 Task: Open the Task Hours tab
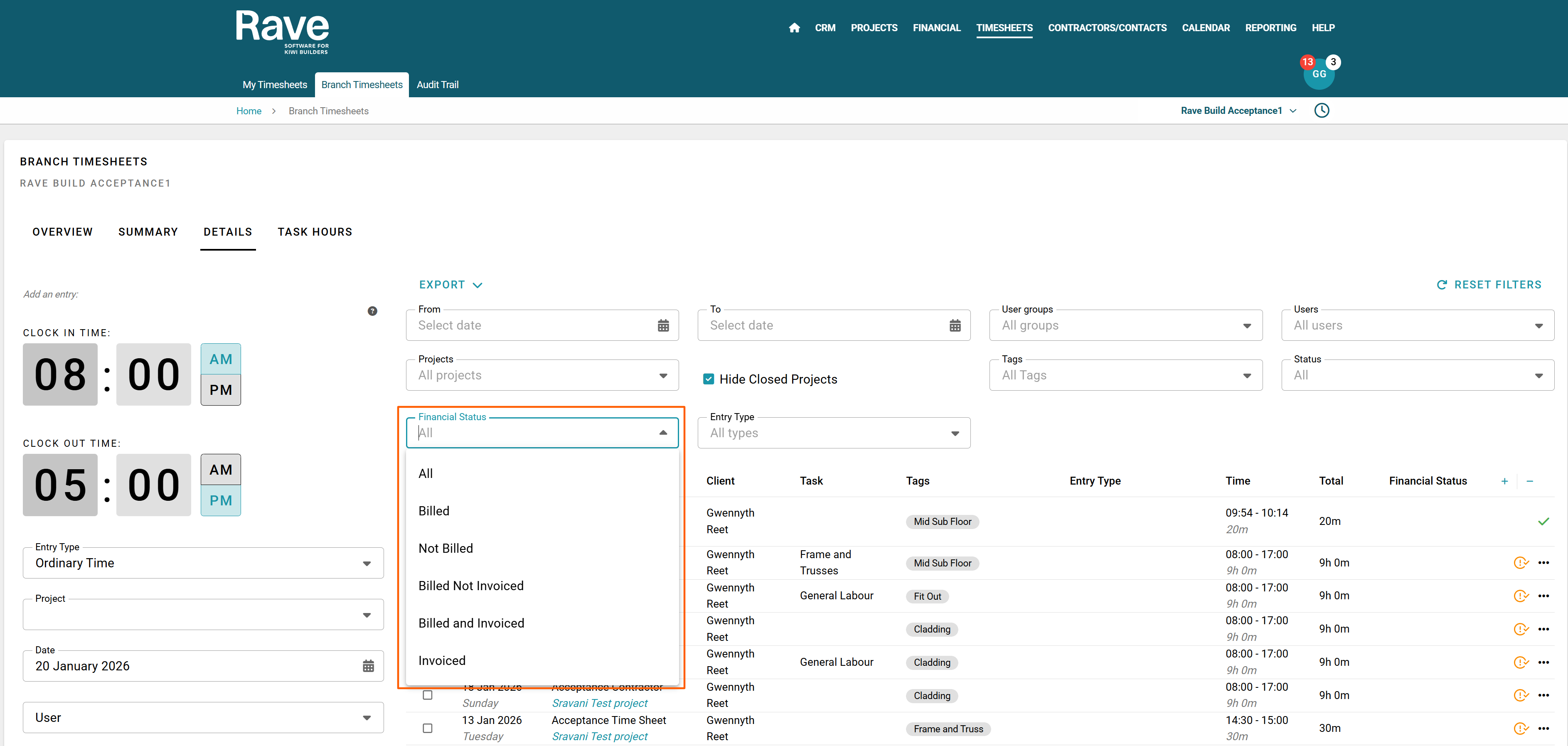315,232
